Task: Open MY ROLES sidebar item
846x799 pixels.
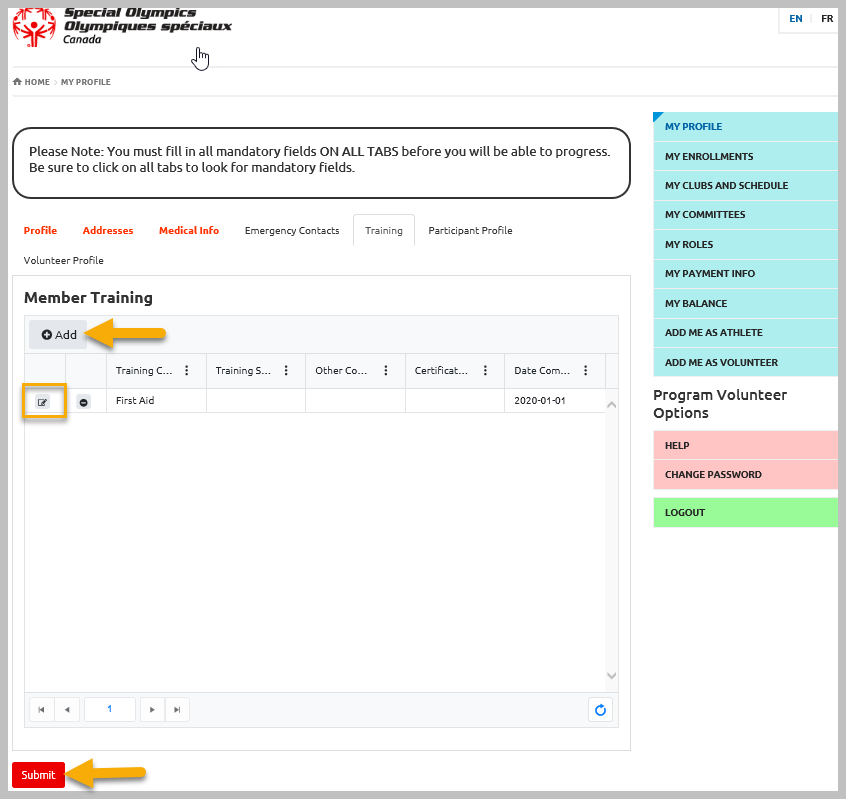Action: (x=745, y=244)
